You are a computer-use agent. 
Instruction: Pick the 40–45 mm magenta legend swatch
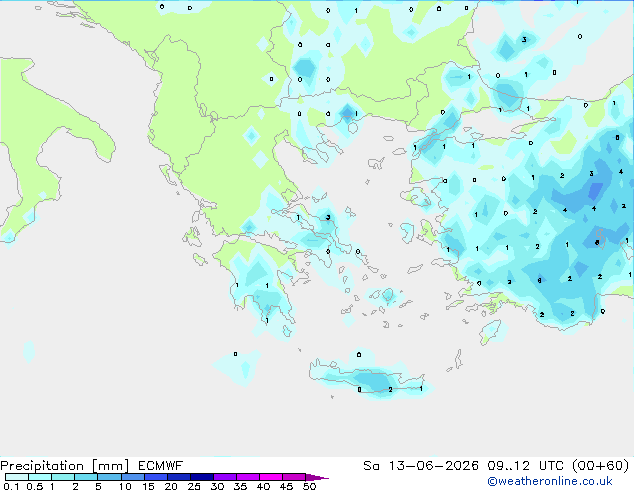(x=271, y=477)
